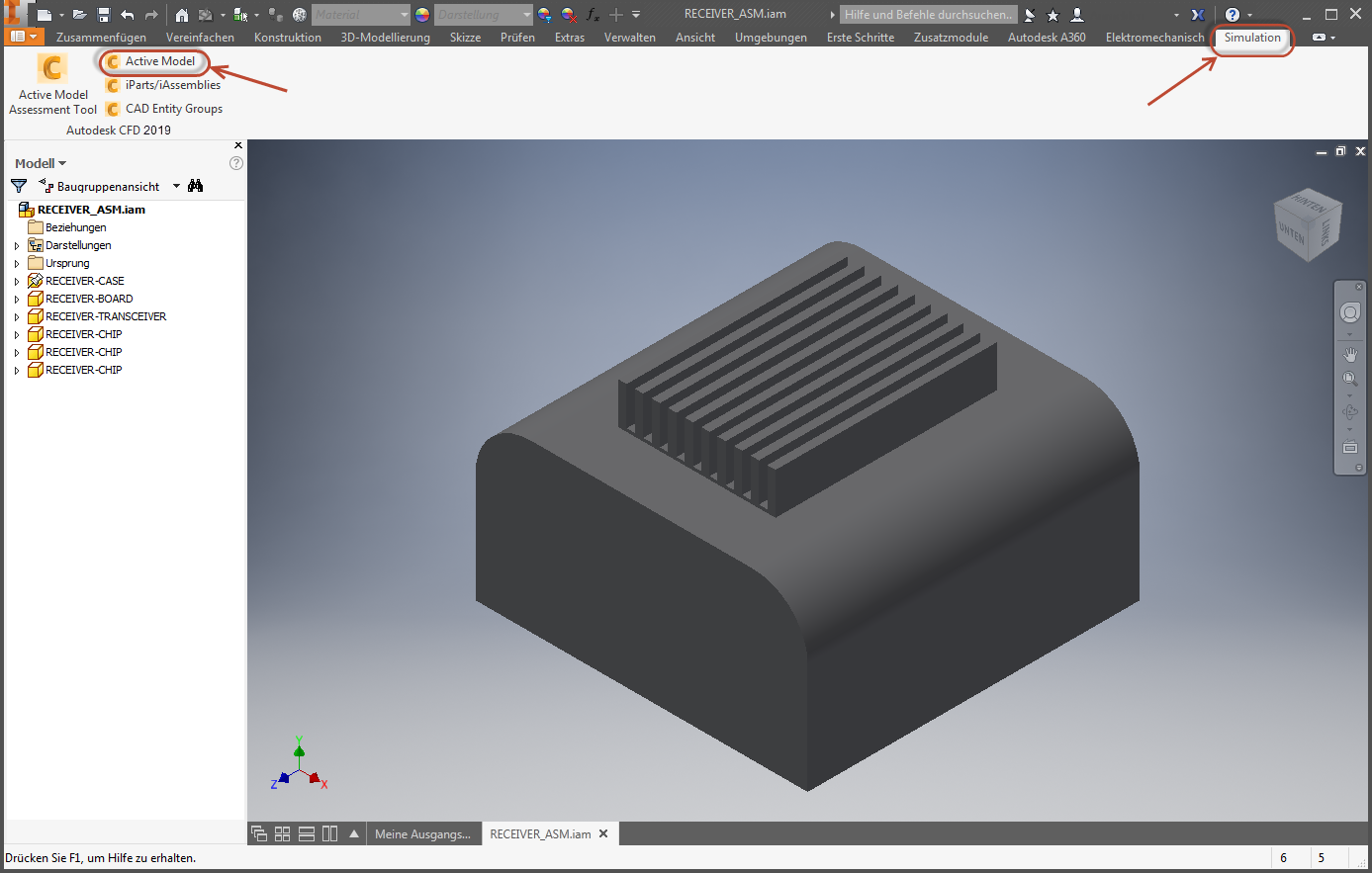The width and height of the screenshot is (1372, 873).
Task: Open the communication center satellite icon
Action: tap(1030, 15)
